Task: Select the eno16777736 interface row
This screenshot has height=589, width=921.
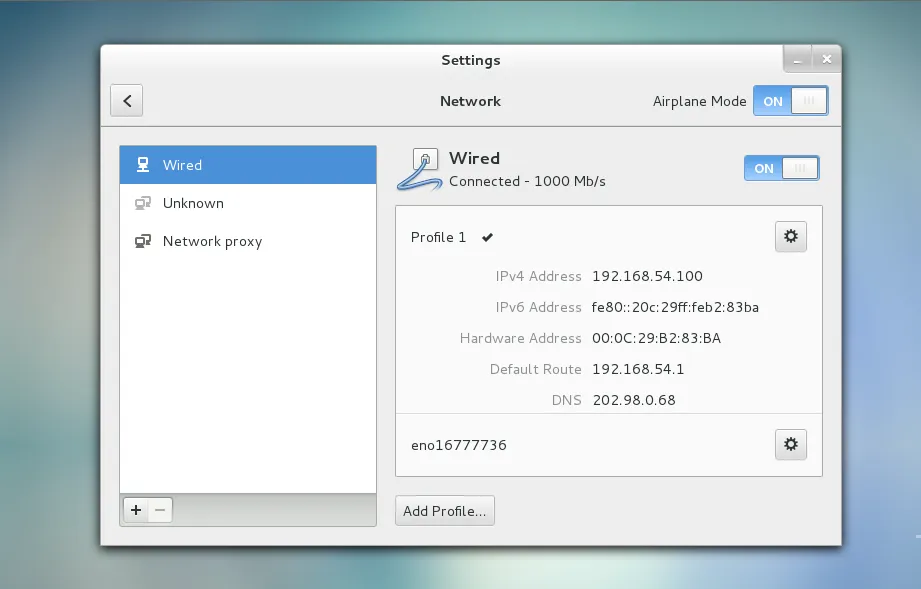Action: [x=457, y=445]
